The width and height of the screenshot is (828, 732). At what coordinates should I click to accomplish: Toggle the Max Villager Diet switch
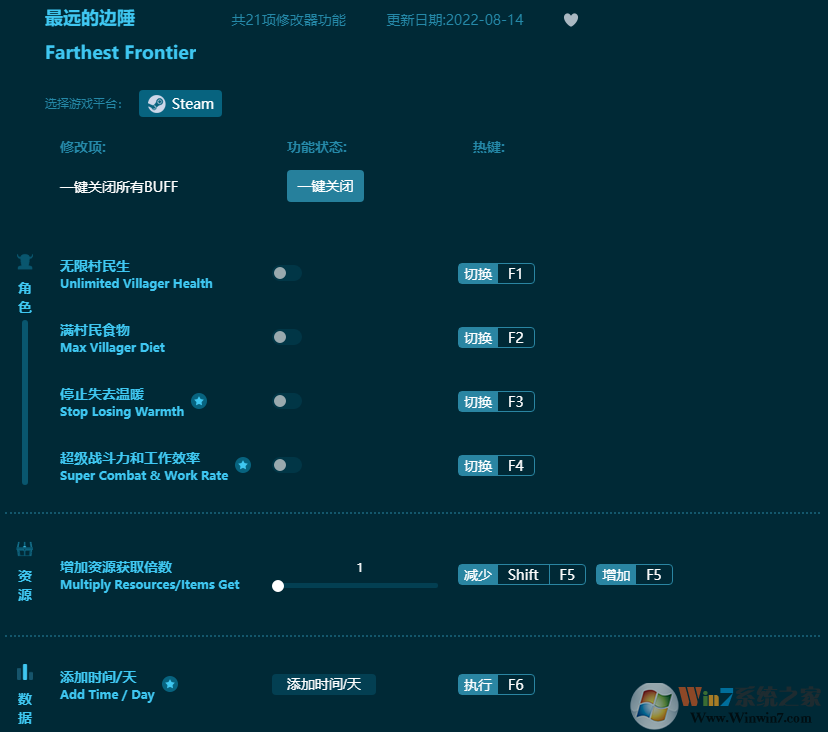coord(286,337)
